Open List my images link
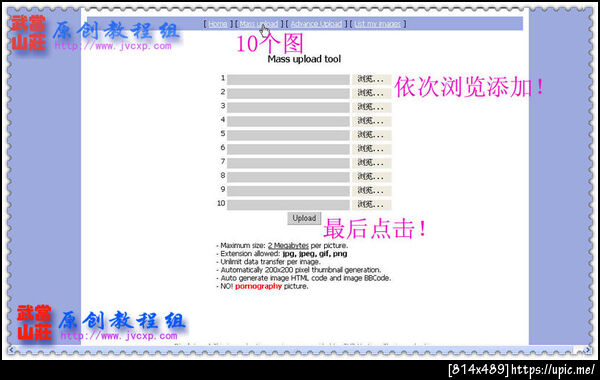The image size is (600, 380). click(x=378, y=24)
